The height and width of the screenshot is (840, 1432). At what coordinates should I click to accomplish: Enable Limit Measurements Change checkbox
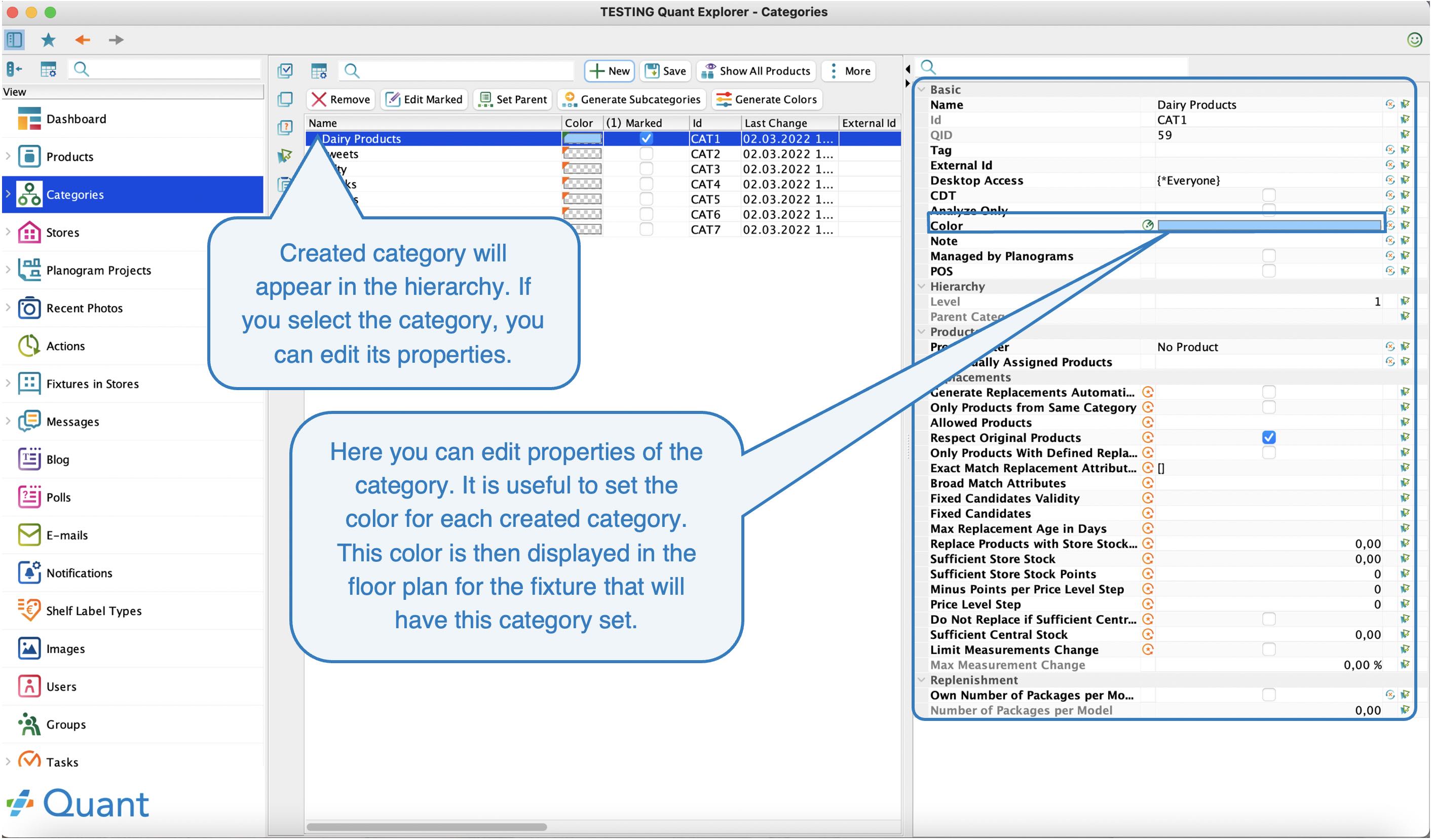pyautogui.click(x=1268, y=649)
